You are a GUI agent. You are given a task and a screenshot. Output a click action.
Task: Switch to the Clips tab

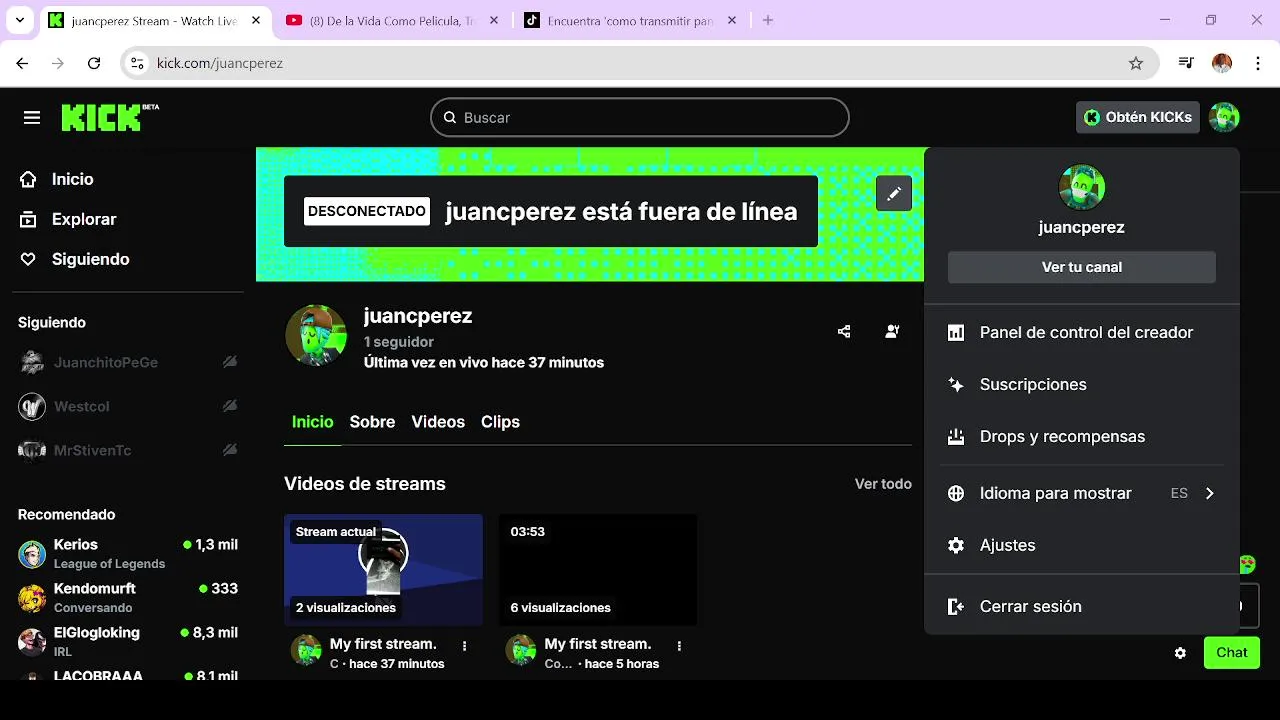(x=500, y=422)
